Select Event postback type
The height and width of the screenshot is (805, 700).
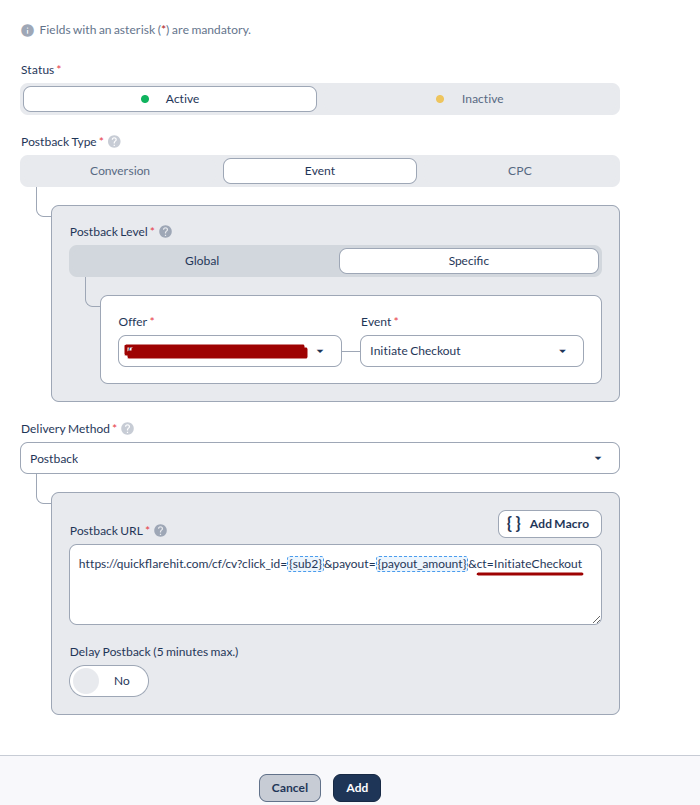319,171
